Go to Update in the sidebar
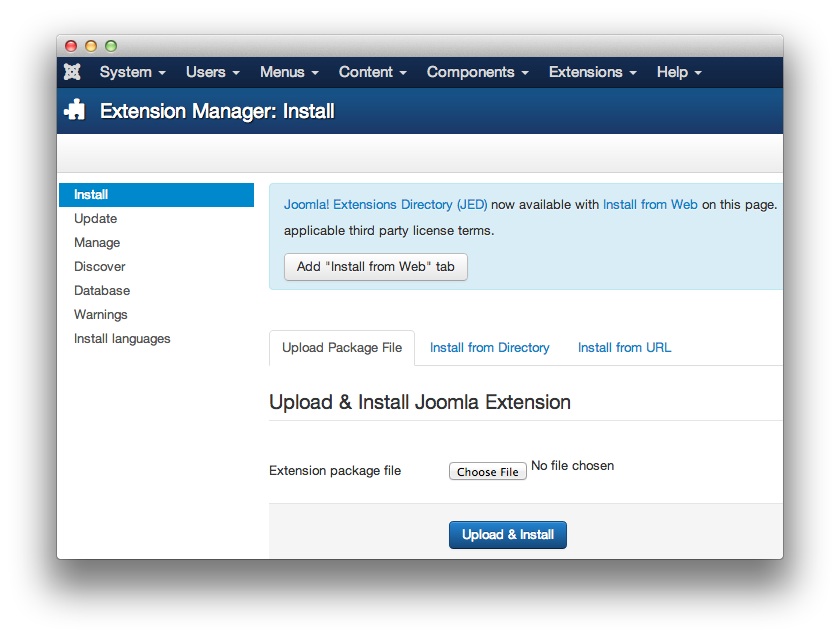Screen dimensions: 840x638 95,219
